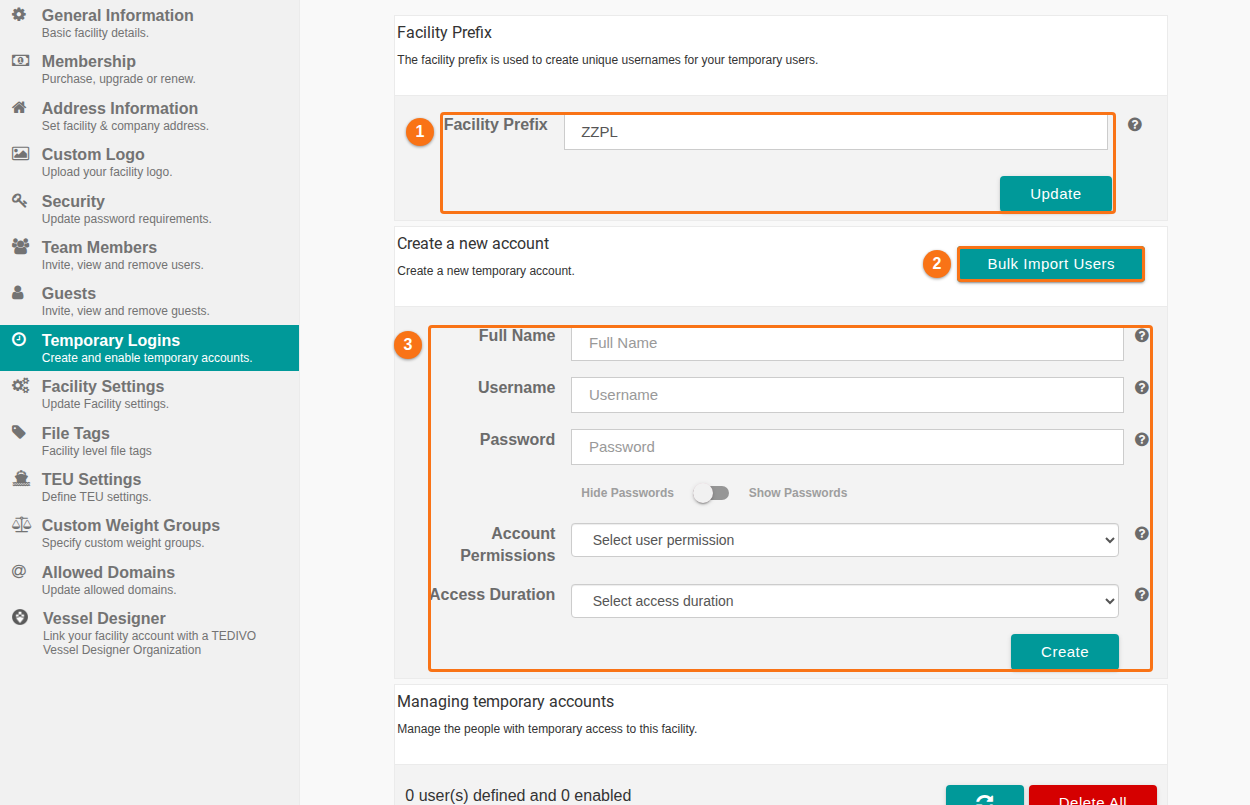
Task: Click the help icon beside Full Name
Action: [x=1142, y=336]
